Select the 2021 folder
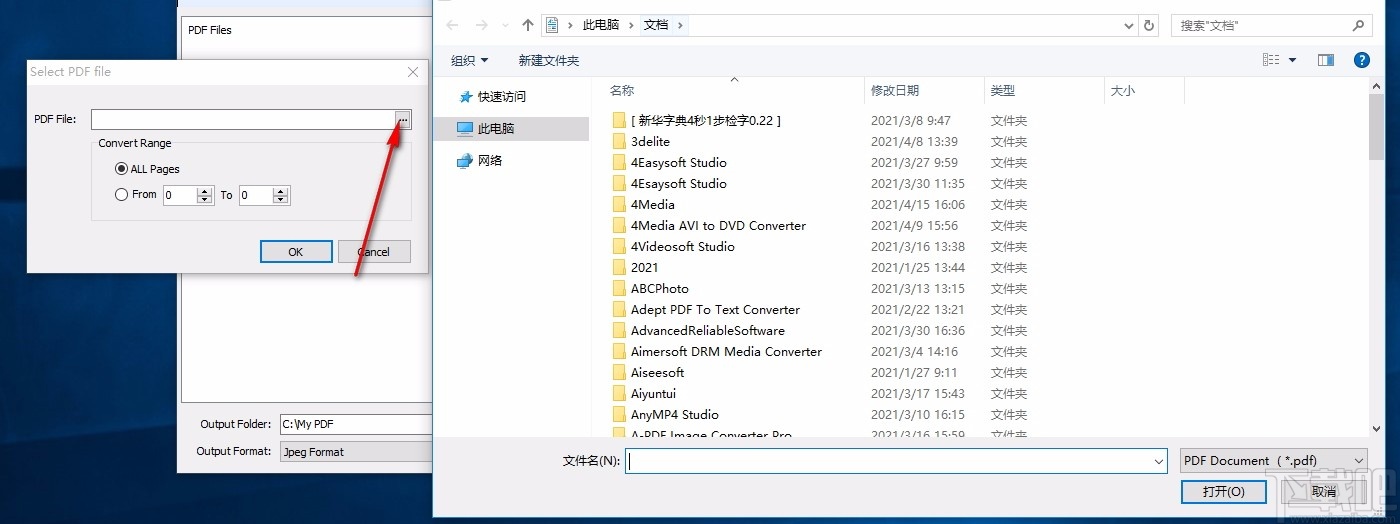The height and width of the screenshot is (524, 1400). coord(645,268)
